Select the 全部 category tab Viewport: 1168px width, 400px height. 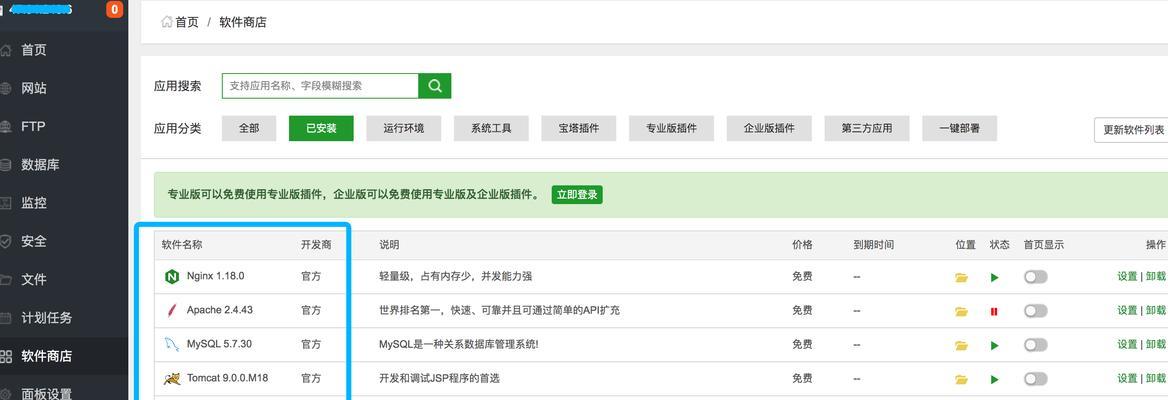click(249, 128)
